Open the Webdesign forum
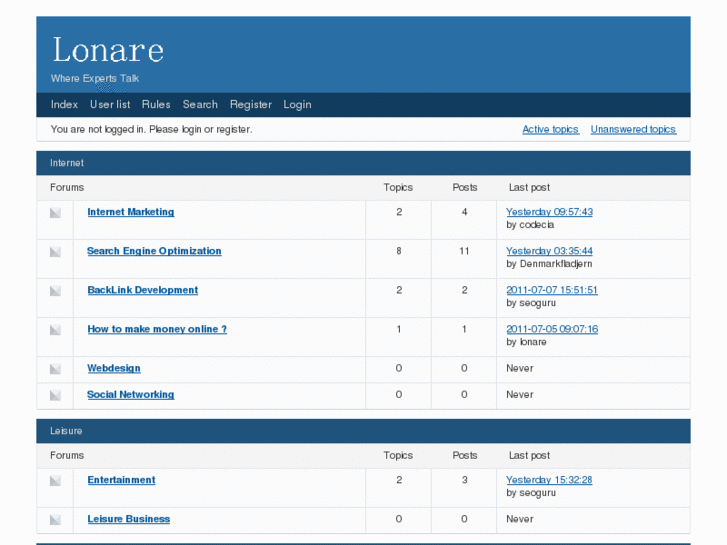The height and width of the screenshot is (545, 727). point(114,368)
